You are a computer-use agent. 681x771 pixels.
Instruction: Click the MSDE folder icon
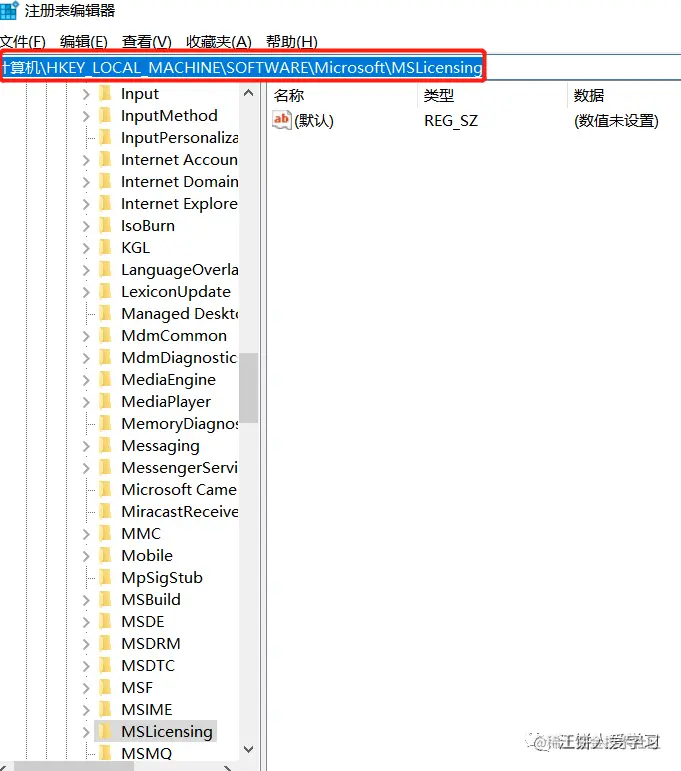tap(105, 622)
